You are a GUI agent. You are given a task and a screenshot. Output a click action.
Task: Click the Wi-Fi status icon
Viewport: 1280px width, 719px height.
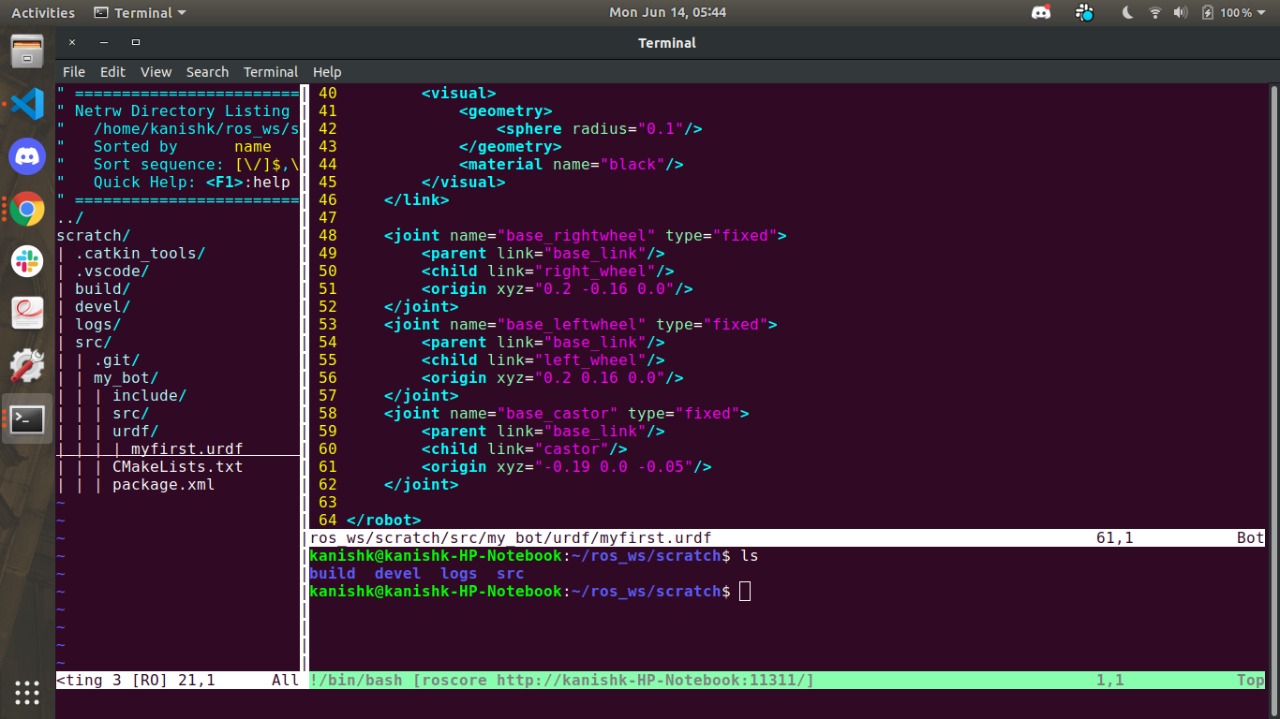[1153, 12]
